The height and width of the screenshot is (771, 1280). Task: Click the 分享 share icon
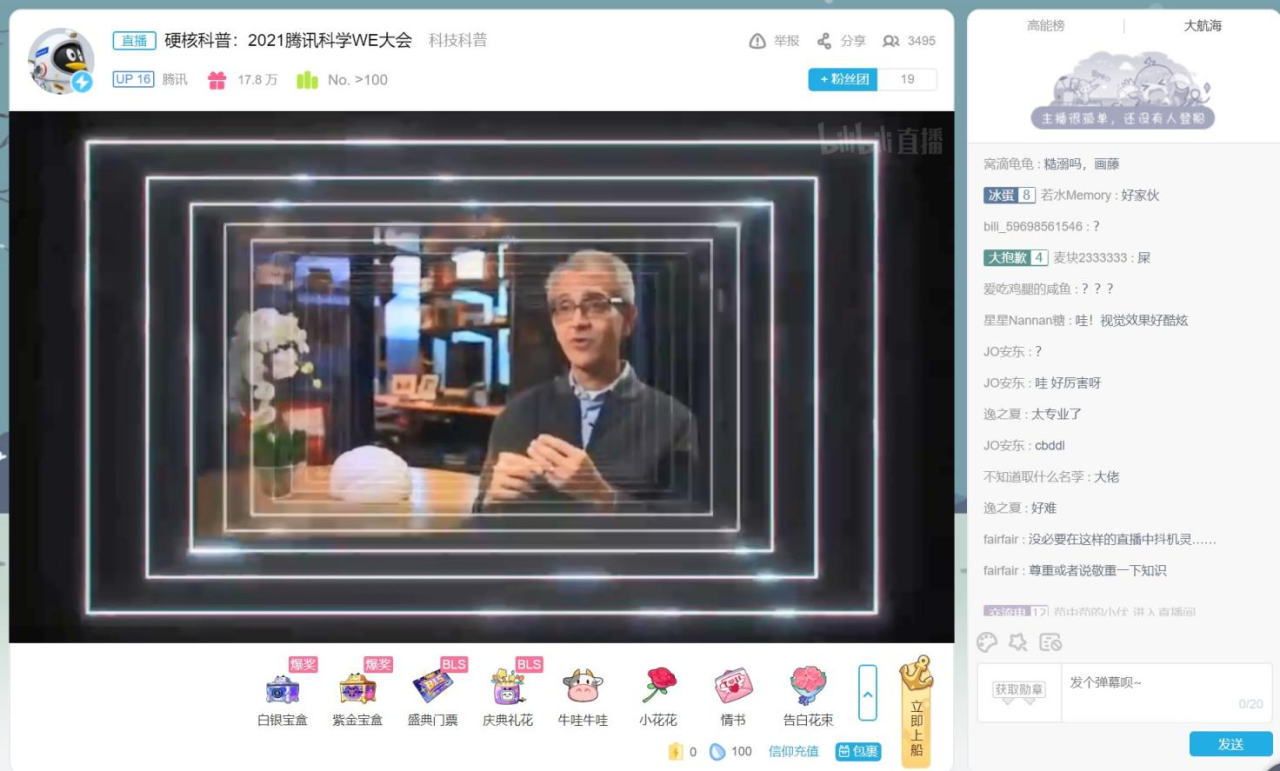(824, 41)
